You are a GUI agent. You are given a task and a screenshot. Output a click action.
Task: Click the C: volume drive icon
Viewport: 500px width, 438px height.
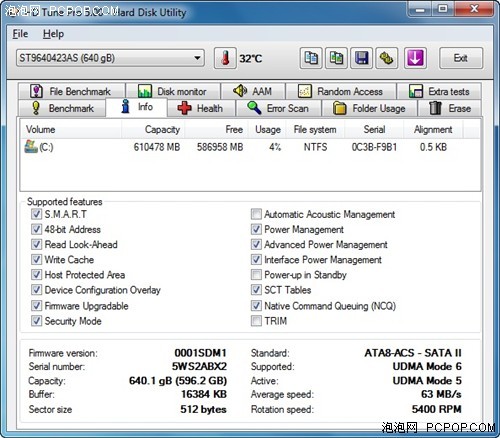click(31, 147)
